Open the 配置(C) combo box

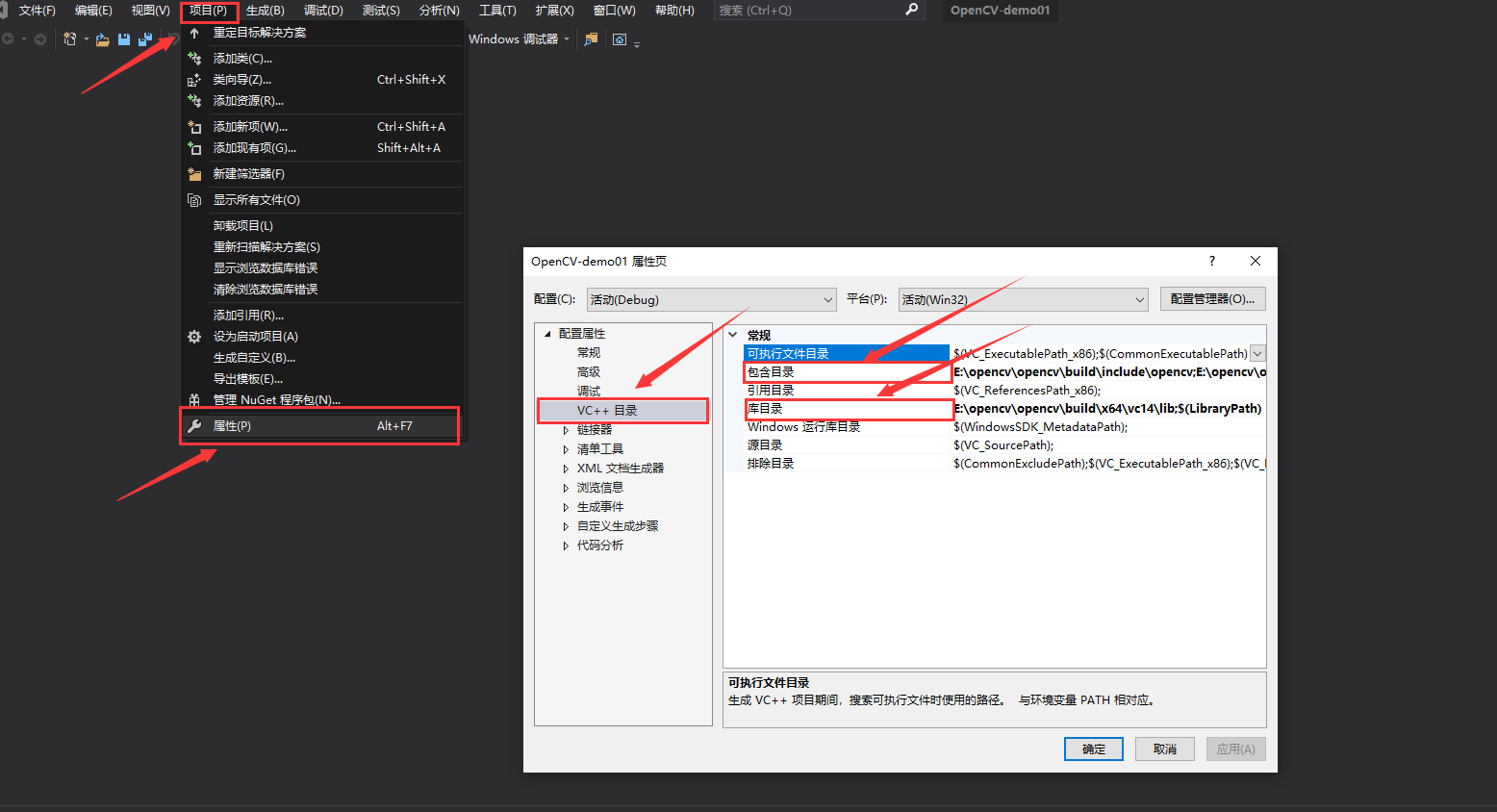click(711, 299)
